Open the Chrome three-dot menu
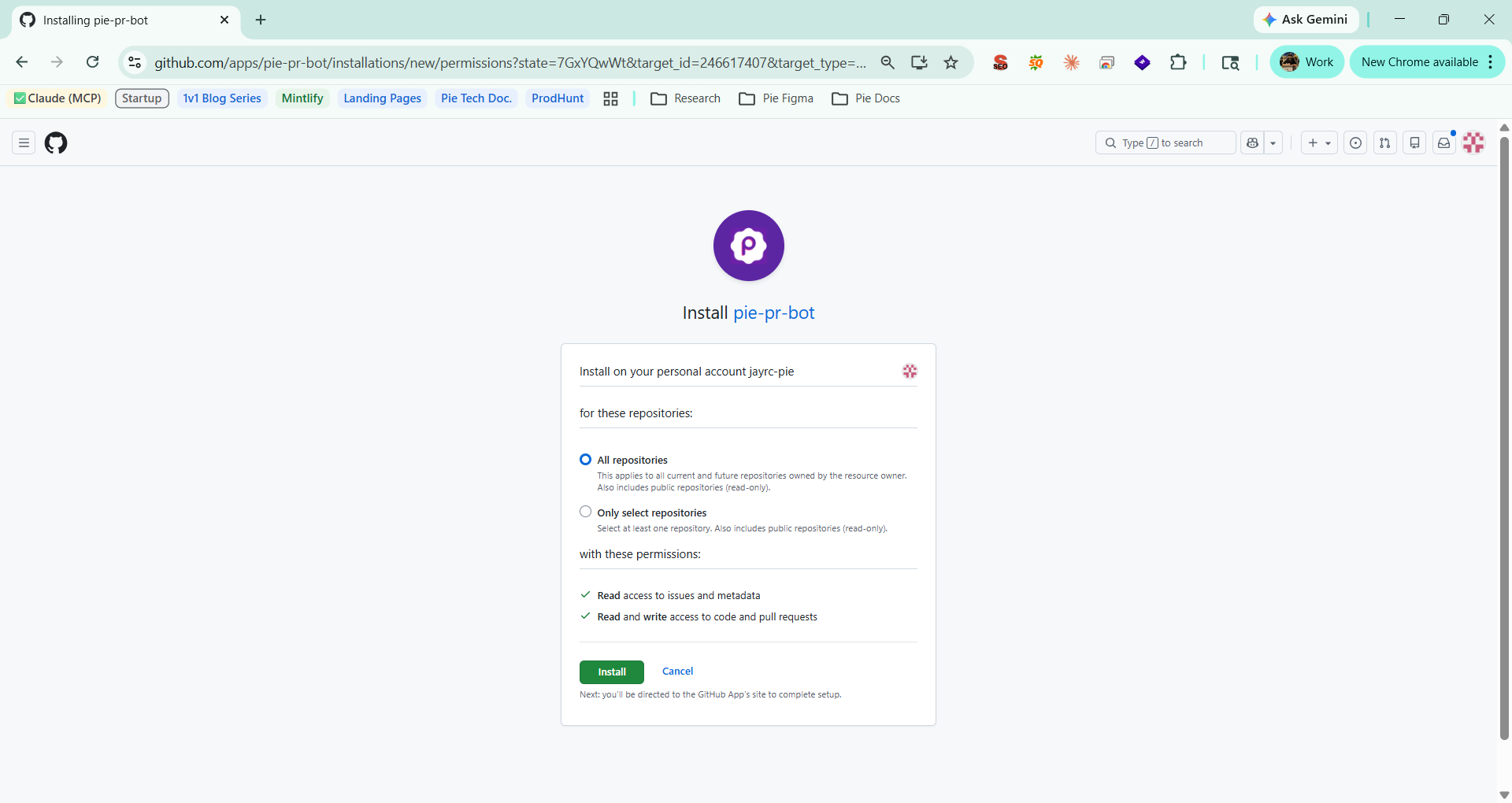 (x=1491, y=62)
